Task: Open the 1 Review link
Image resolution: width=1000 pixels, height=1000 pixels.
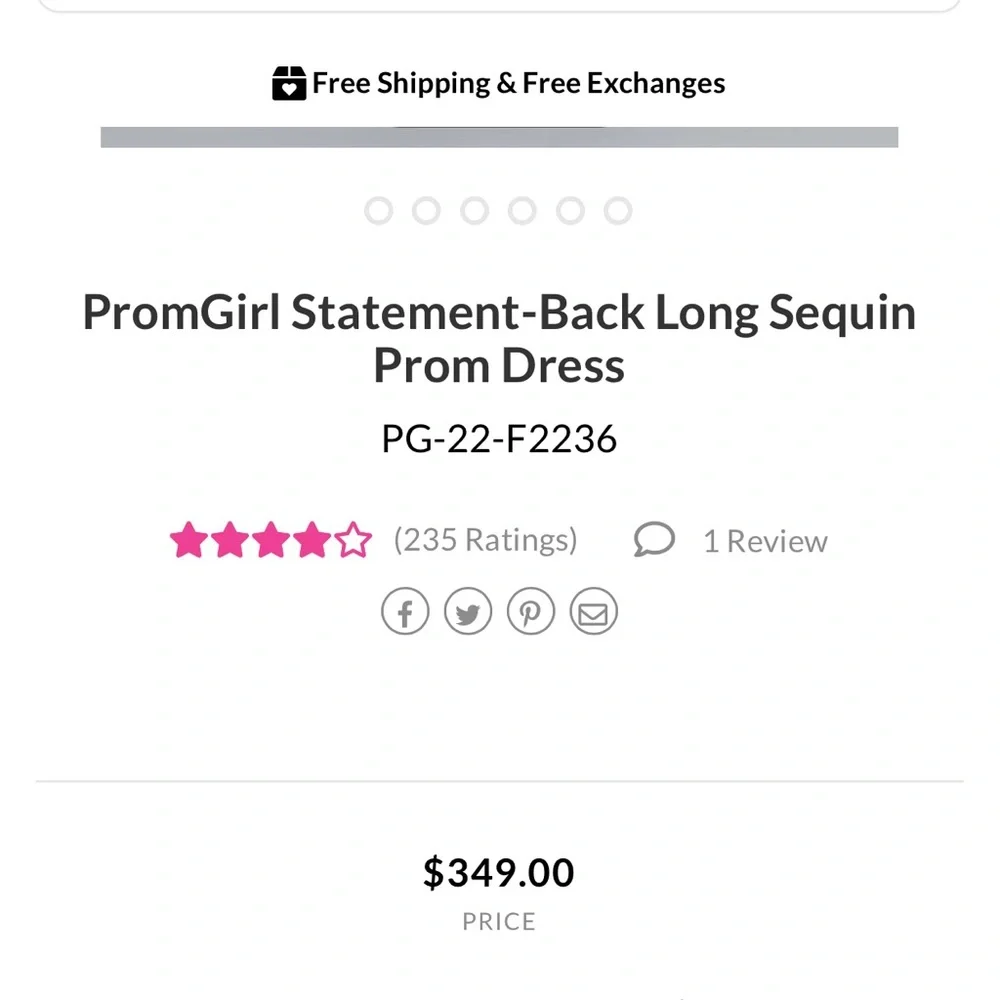Action: 765,541
